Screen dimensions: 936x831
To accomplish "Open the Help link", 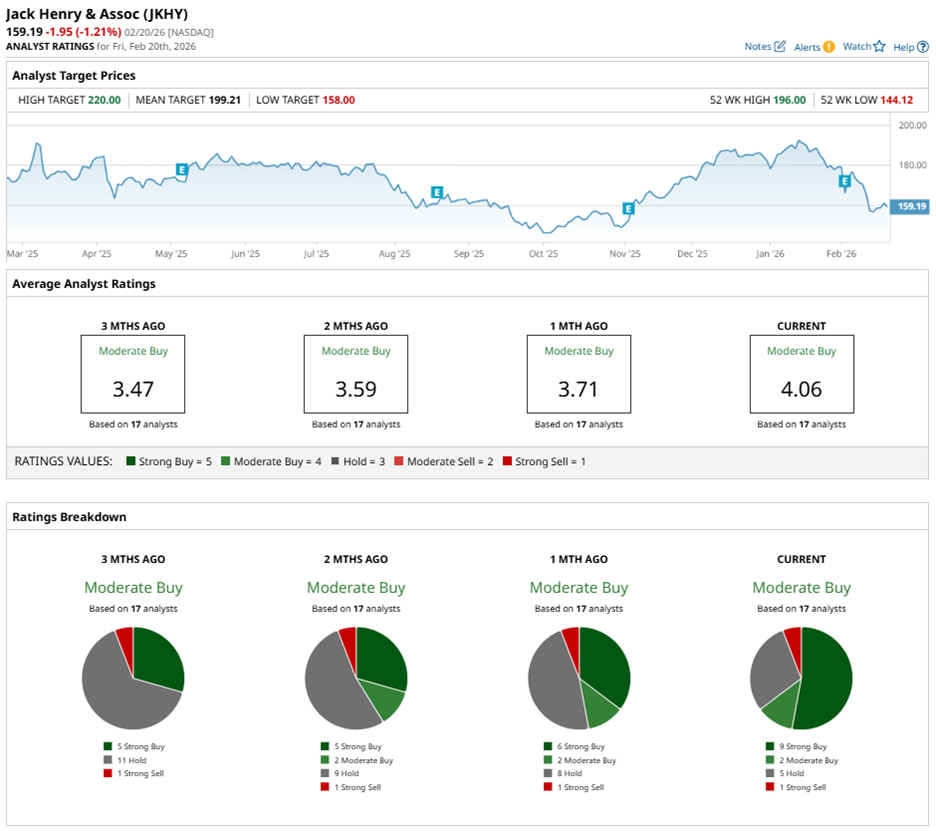I will pos(903,47).
